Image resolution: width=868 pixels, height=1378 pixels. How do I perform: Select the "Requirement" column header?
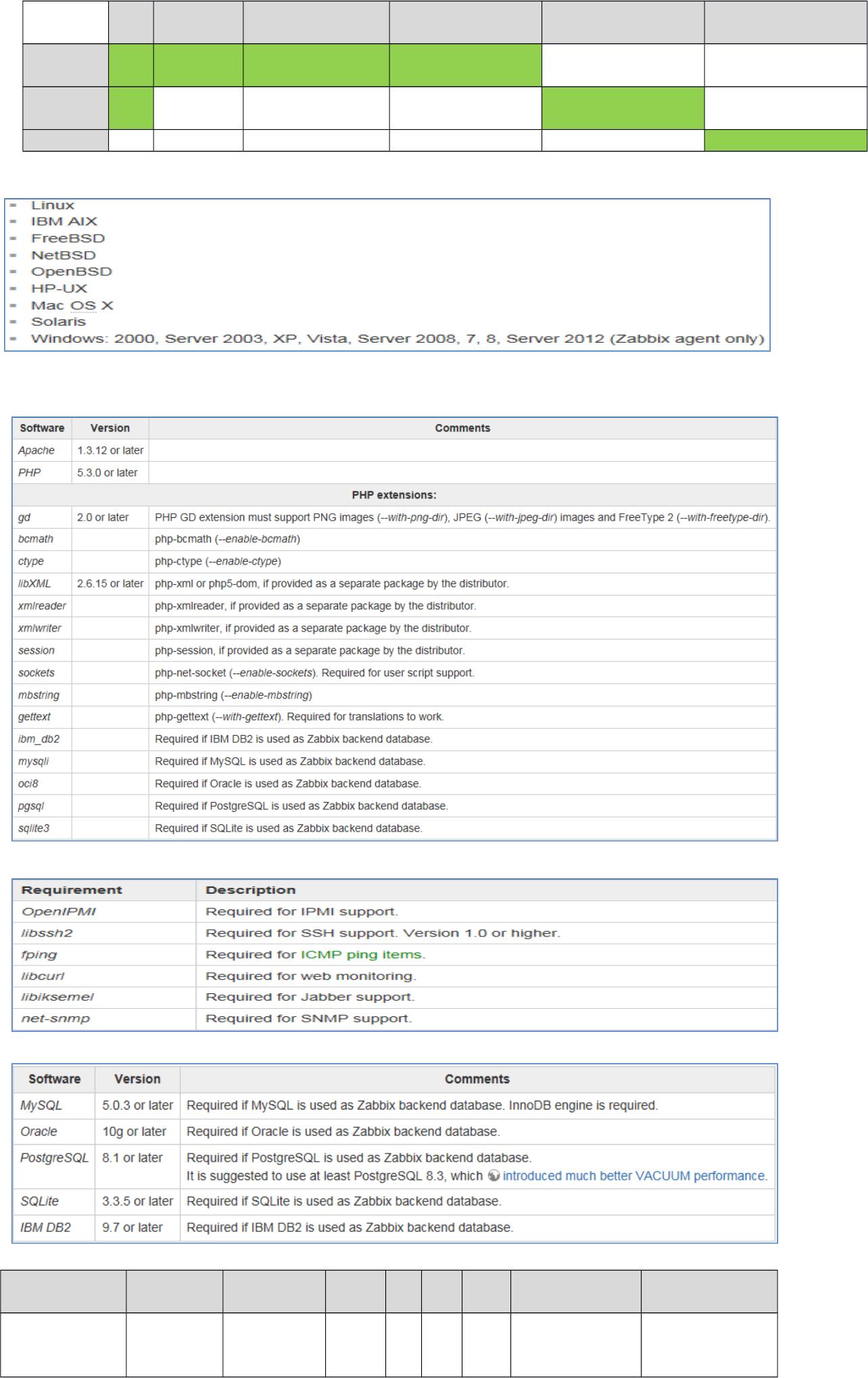point(104,890)
